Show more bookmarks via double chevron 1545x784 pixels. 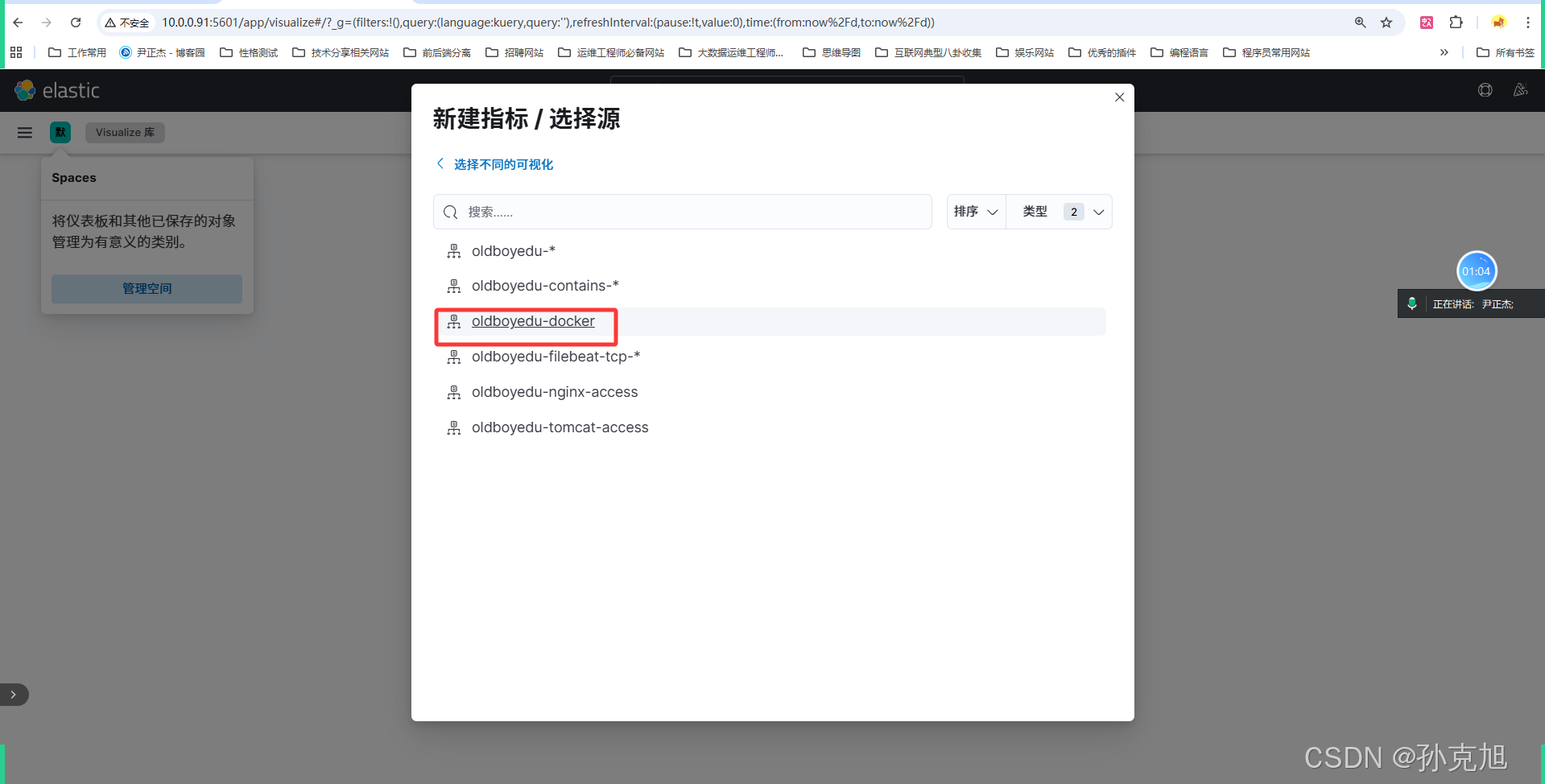pos(1444,52)
